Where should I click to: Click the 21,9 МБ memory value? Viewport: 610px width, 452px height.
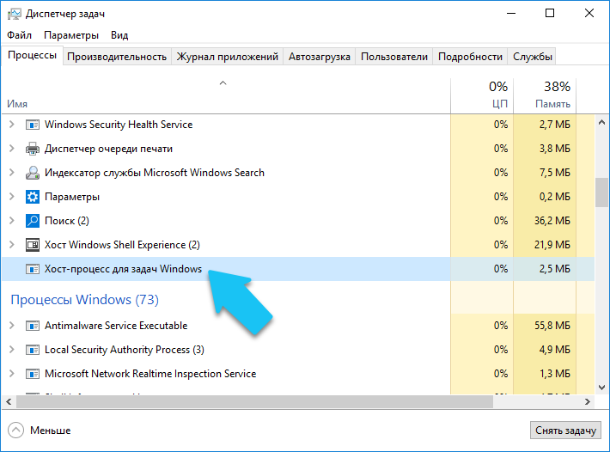[x=552, y=245]
